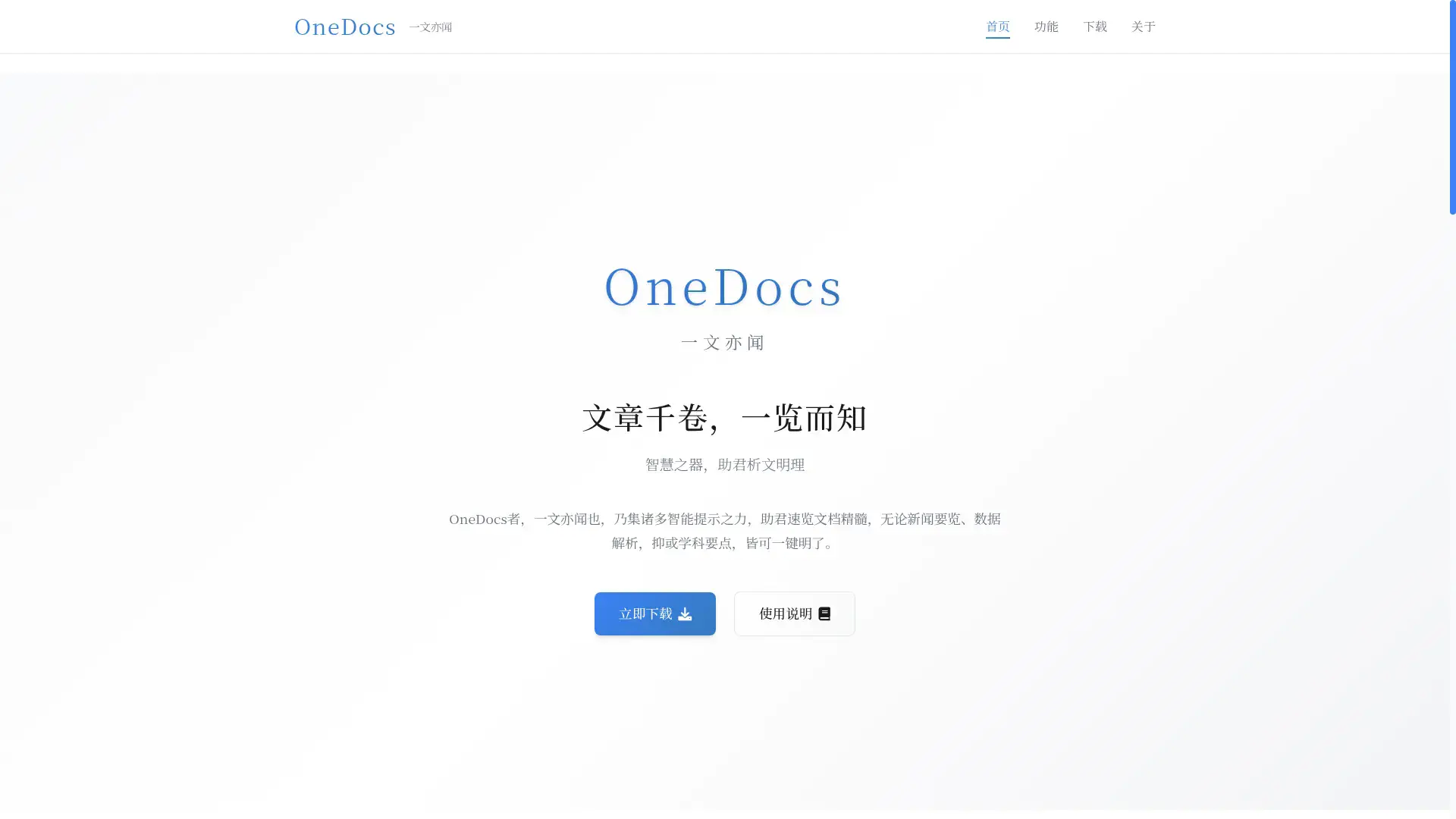Open the 关于 navigation item
The image size is (1456, 819).
[x=1143, y=27]
